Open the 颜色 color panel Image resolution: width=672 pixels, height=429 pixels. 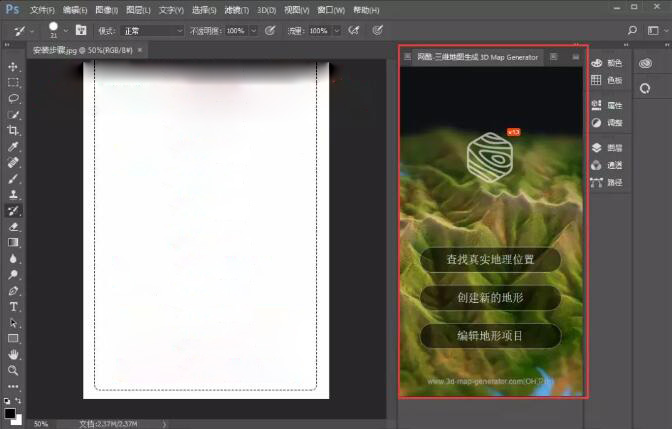click(x=607, y=63)
